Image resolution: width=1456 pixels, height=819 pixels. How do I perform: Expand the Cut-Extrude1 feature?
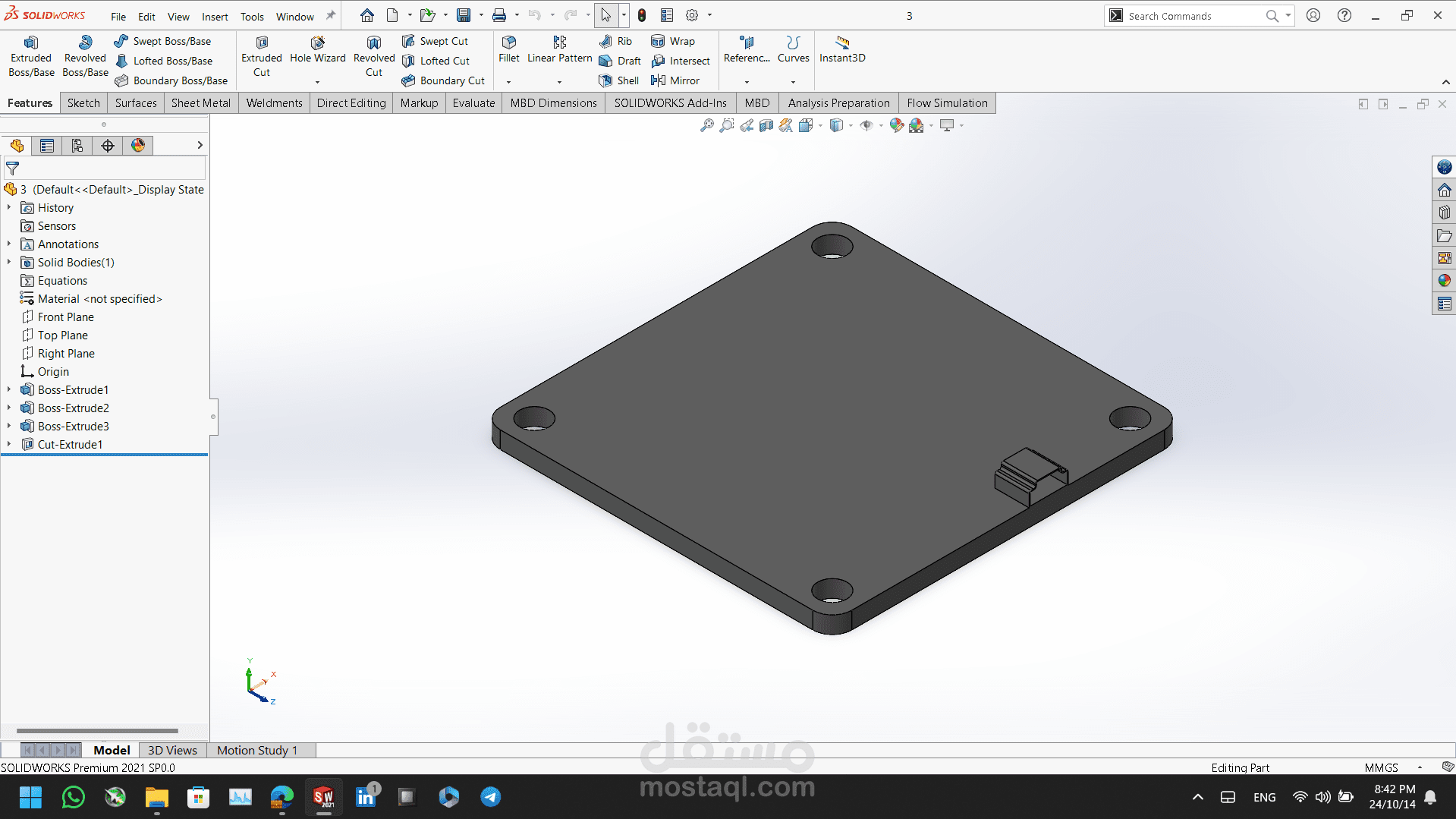(9, 444)
